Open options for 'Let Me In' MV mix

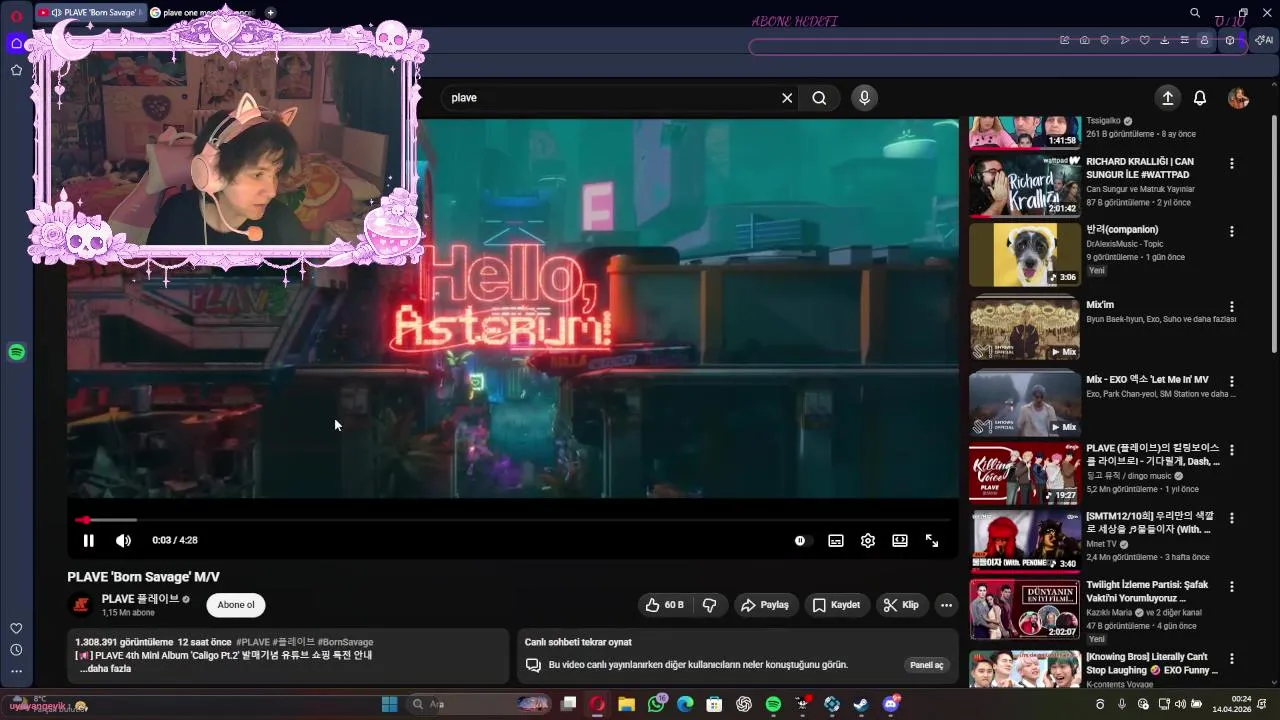(x=1232, y=382)
